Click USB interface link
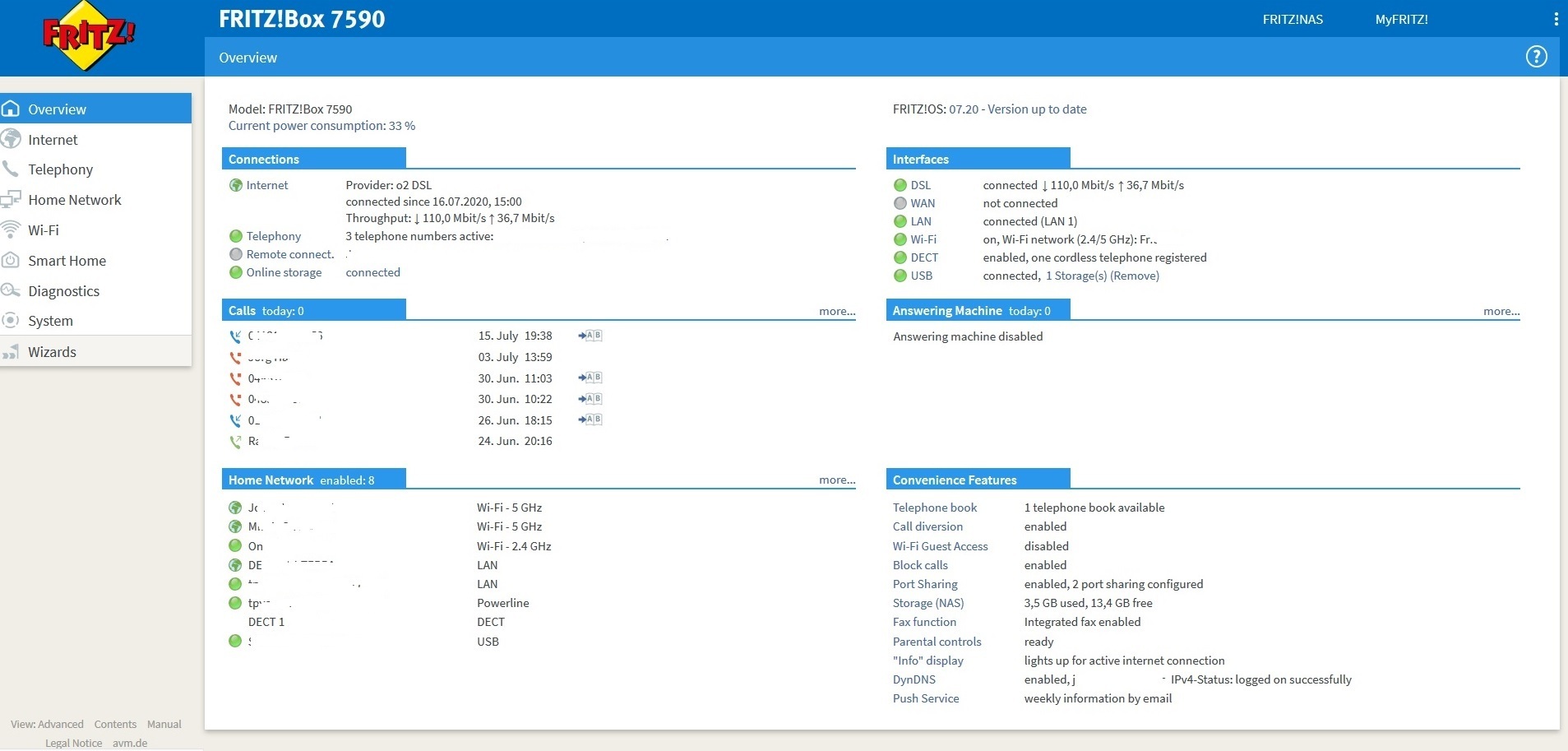The image size is (1568, 751). click(x=921, y=276)
